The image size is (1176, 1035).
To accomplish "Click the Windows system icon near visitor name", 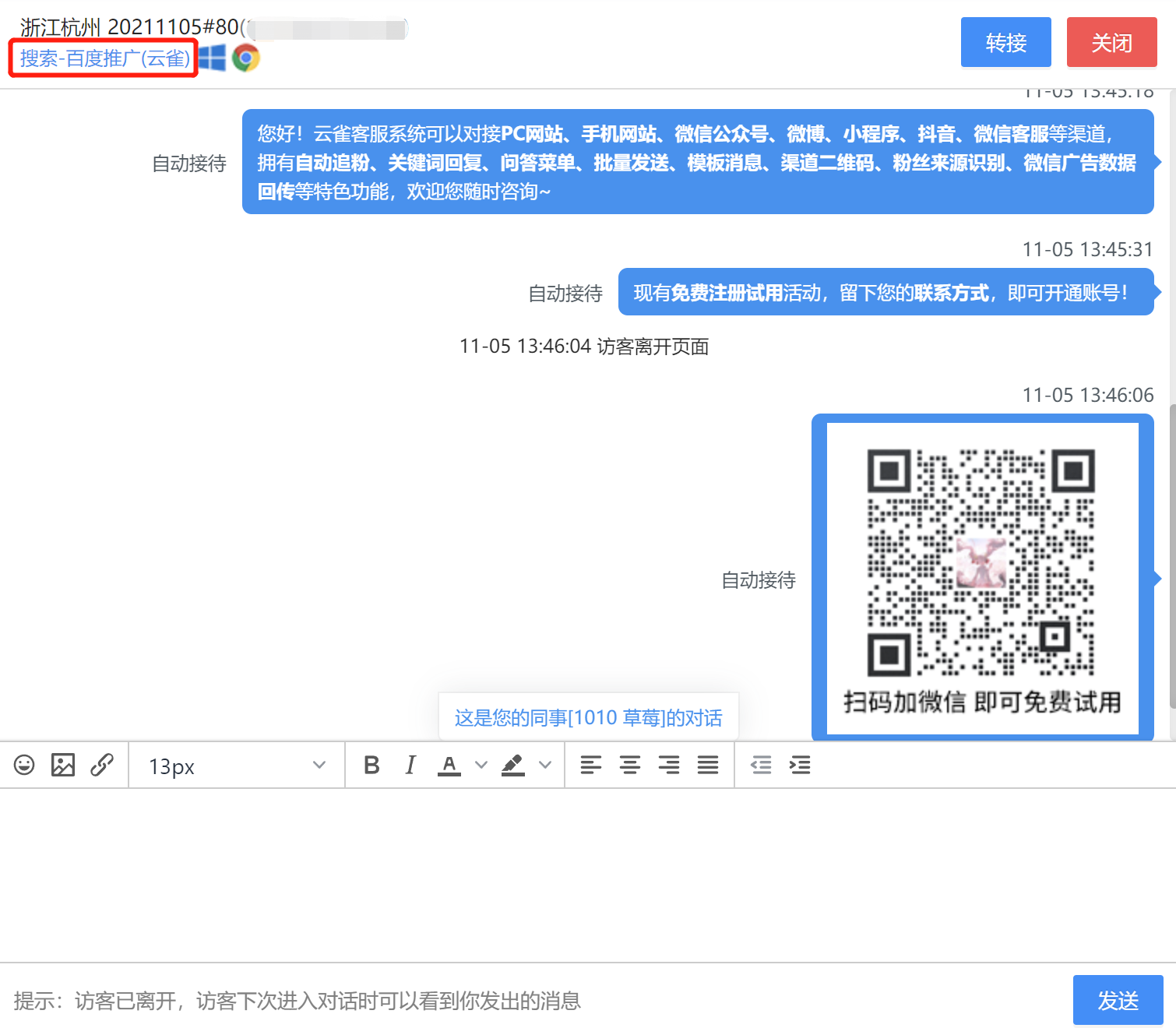I will [213, 58].
